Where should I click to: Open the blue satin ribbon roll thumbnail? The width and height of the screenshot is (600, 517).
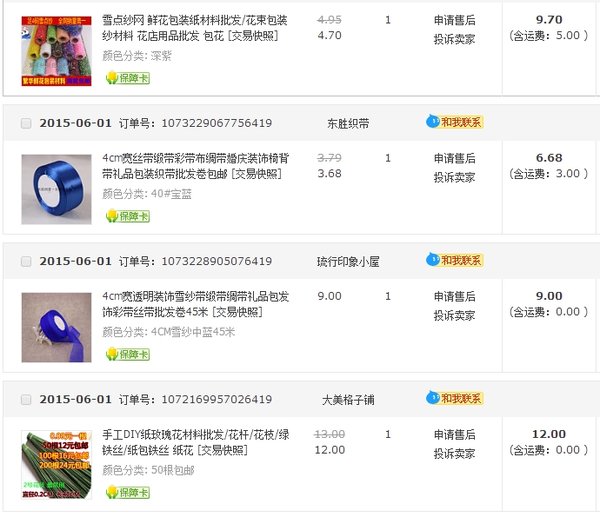coord(56,189)
